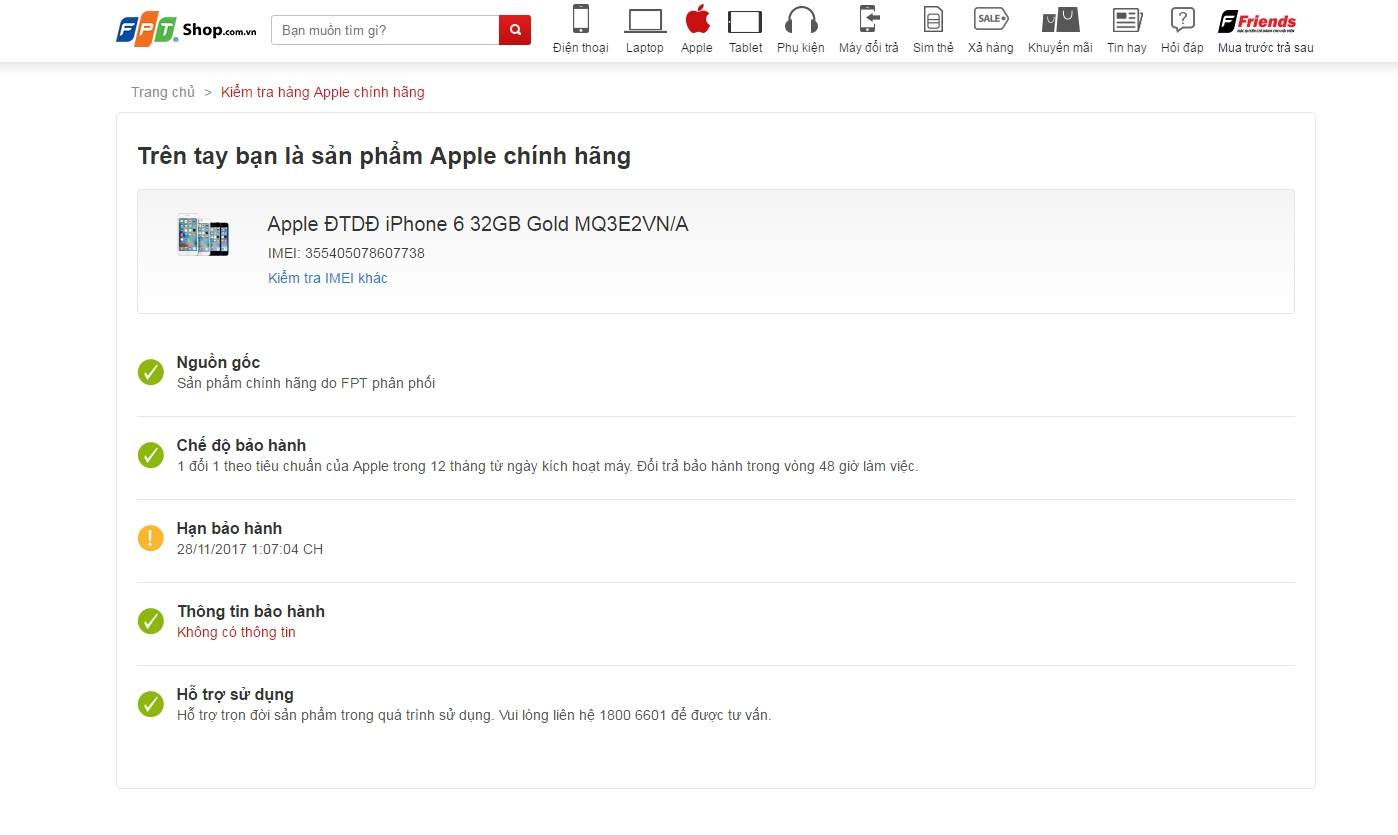Click the orange warning icon beside Hạn bảo hành
Image resolution: width=1398 pixels, height=835 pixels.
click(151, 538)
